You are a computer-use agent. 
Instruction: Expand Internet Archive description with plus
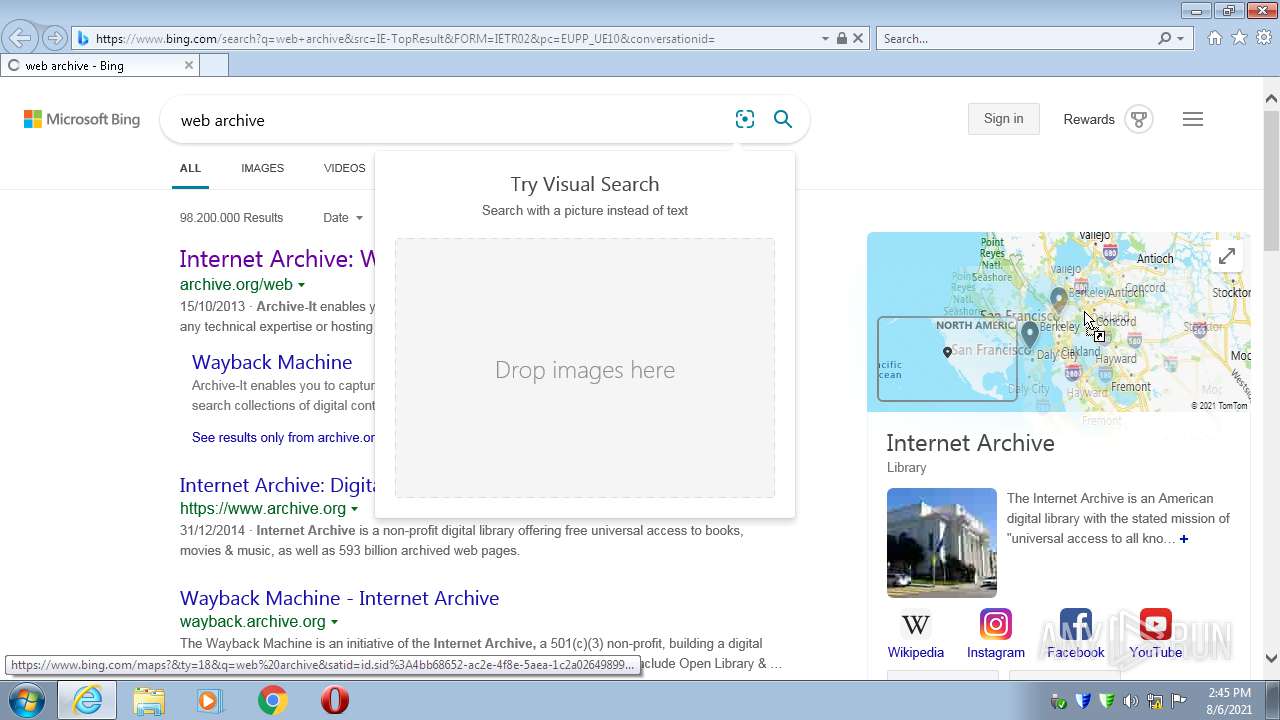coord(1184,539)
